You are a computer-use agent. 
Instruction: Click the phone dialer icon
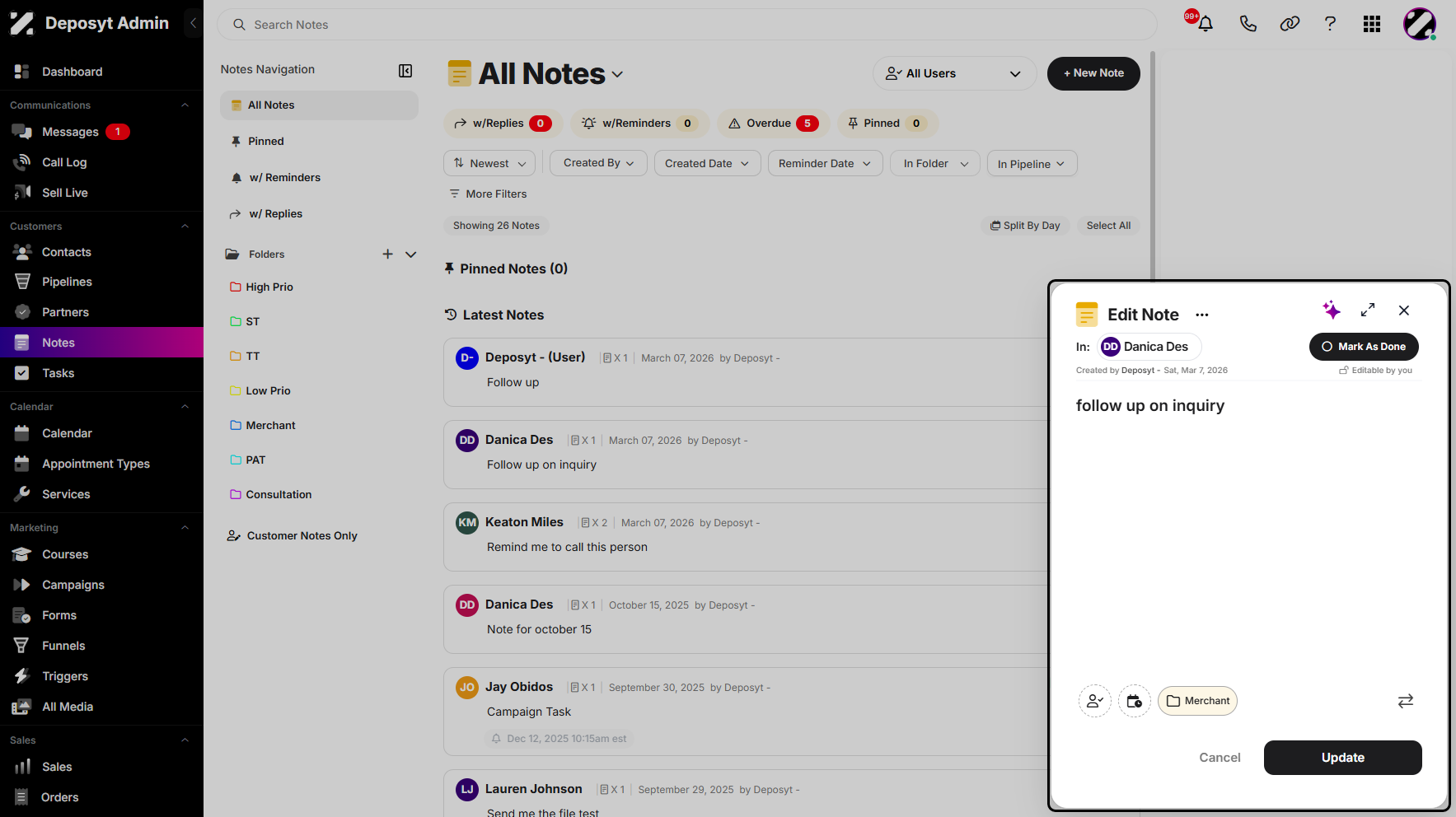tap(1248, 24)
